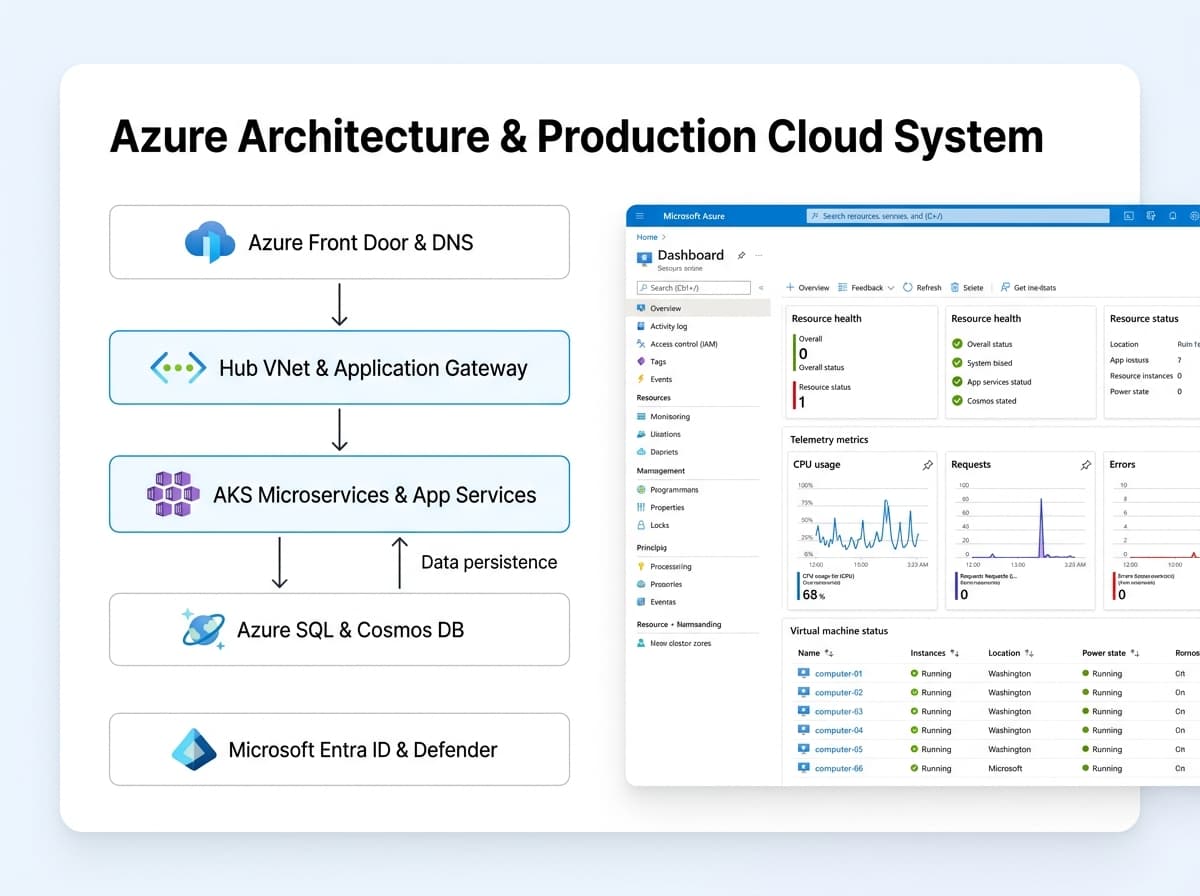Image resolution: width=1200 pixels, height=896 pixels.
Task: Click the Tags icon in the sidebar
Action: [x=641, y=362]
